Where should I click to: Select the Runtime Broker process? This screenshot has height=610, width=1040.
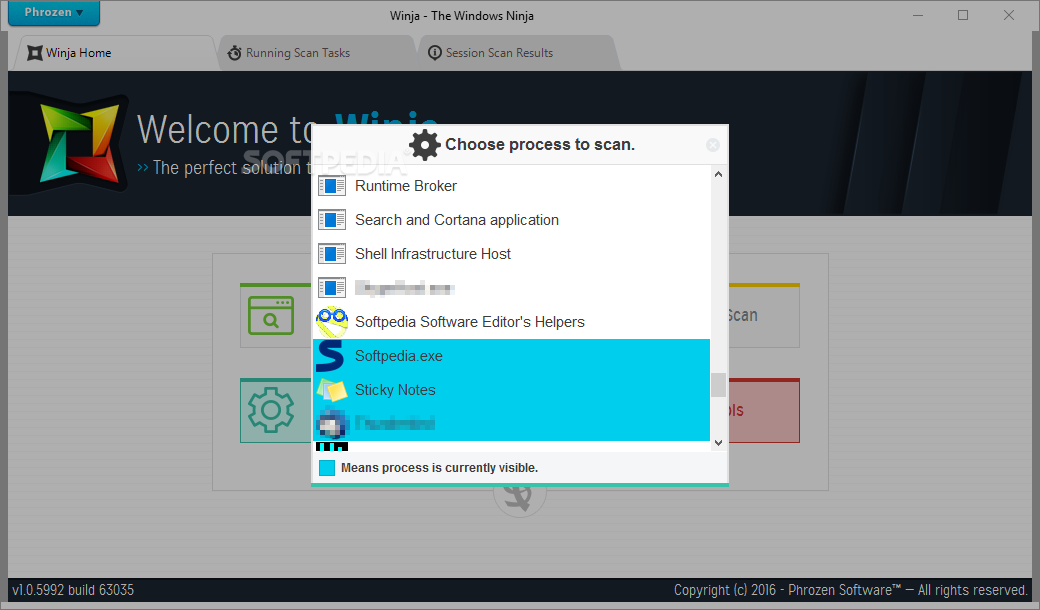click(x=511, y=186)
